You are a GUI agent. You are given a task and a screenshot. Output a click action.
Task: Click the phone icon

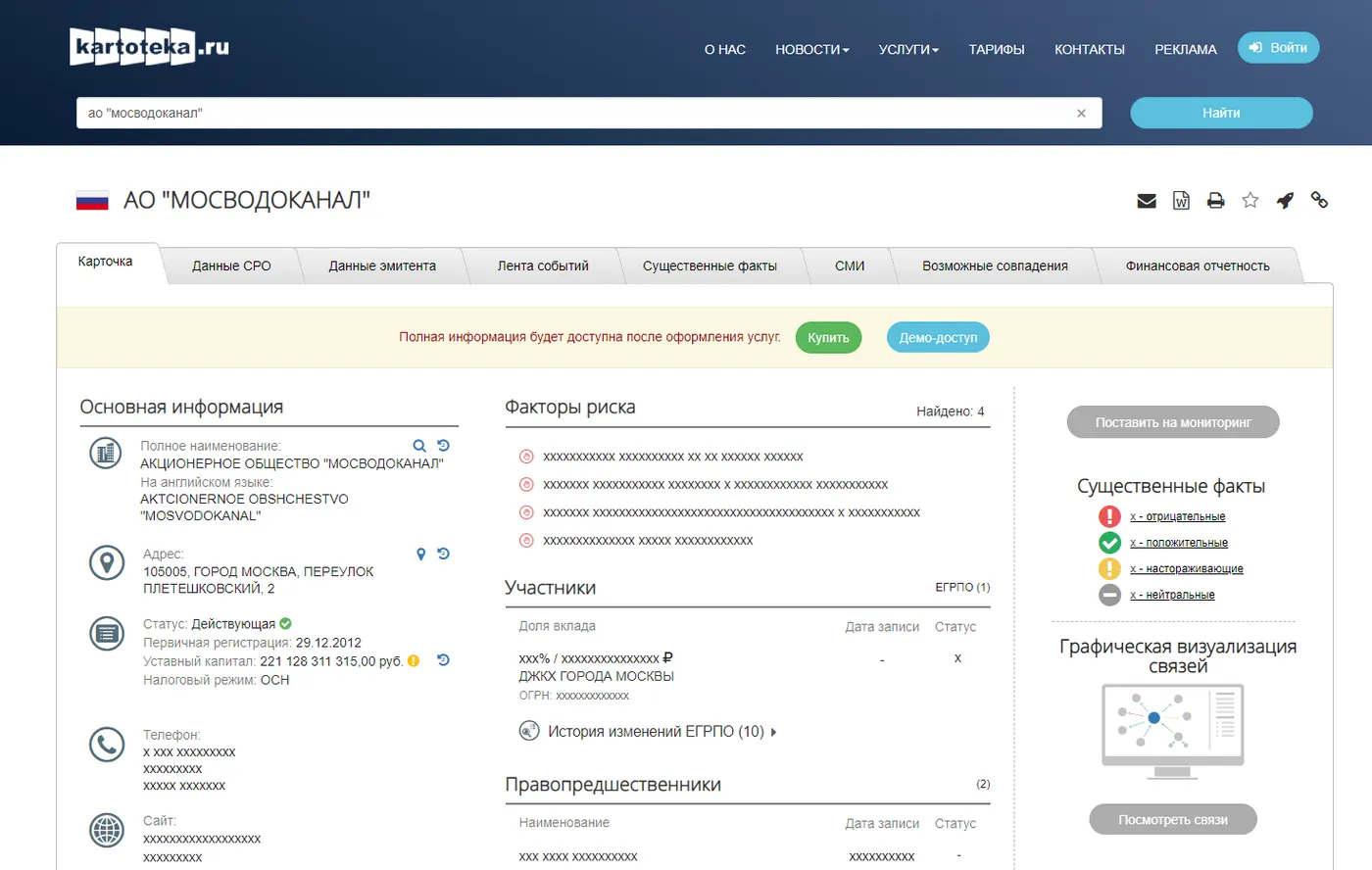point(107,745)
